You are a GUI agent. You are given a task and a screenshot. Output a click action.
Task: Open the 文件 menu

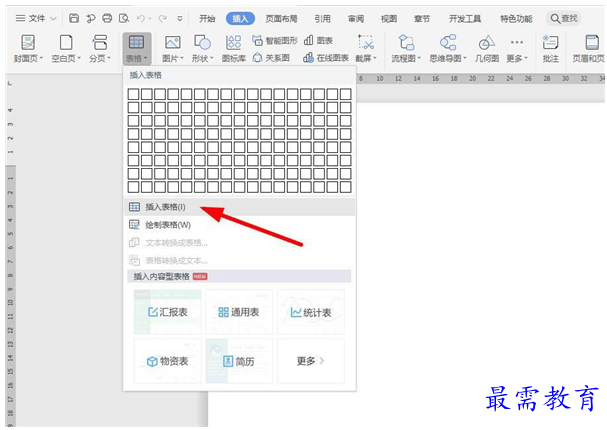(36, 18)
